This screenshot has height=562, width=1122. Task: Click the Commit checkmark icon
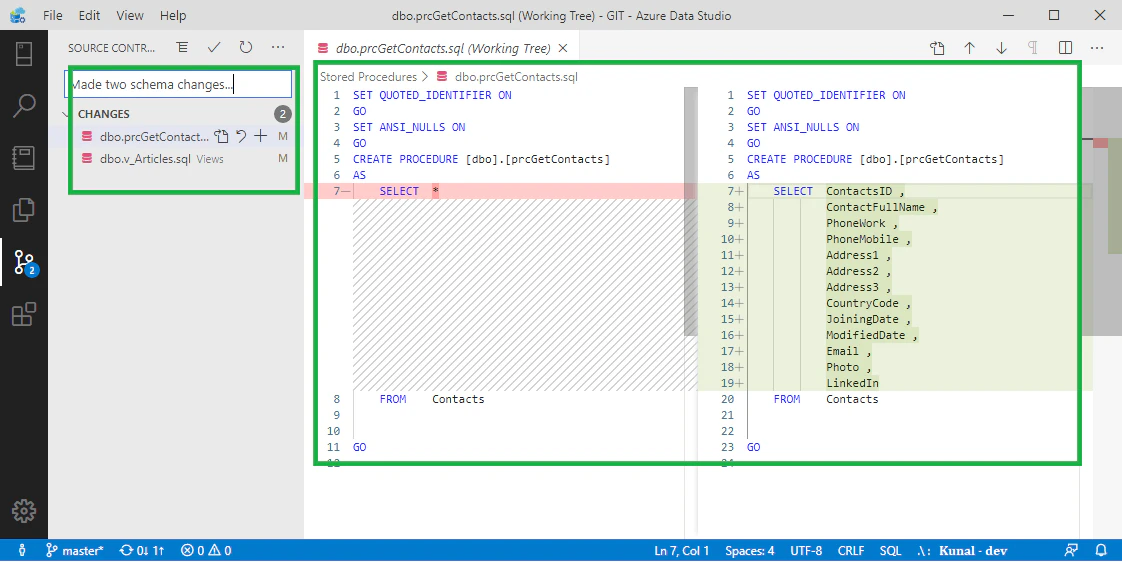click(214, 47)
